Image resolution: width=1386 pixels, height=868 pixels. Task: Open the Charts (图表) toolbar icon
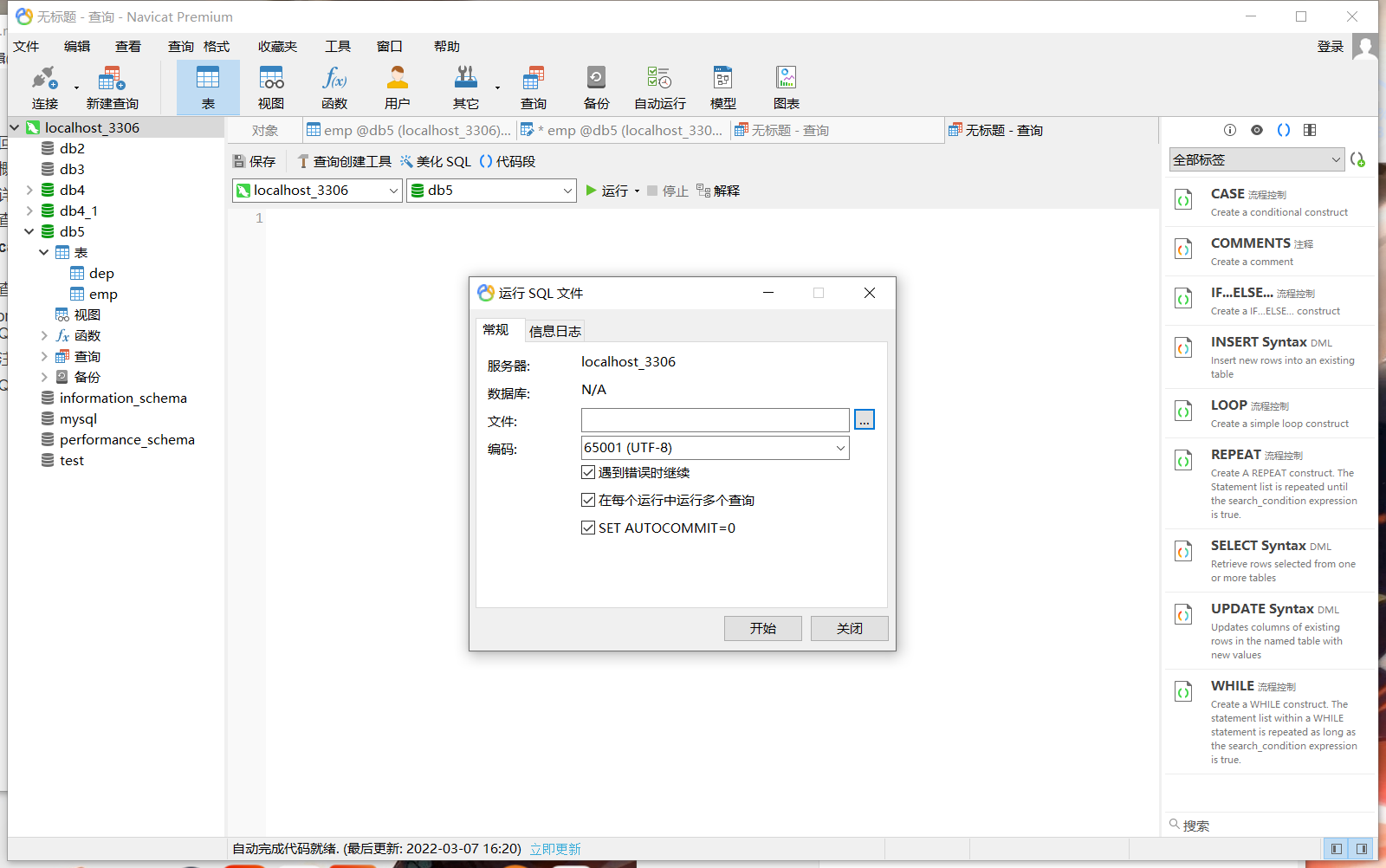[x=787, y=87]
